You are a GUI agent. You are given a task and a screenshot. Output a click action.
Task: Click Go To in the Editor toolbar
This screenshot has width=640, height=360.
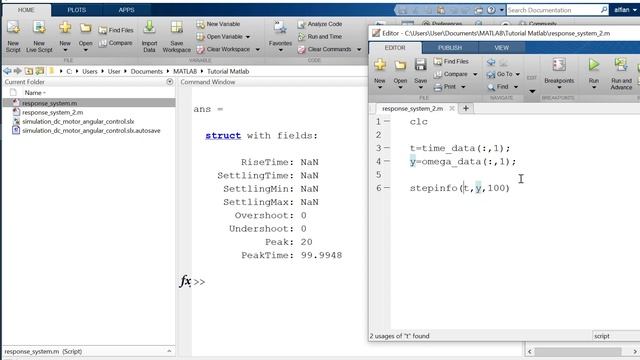(500, 74)
